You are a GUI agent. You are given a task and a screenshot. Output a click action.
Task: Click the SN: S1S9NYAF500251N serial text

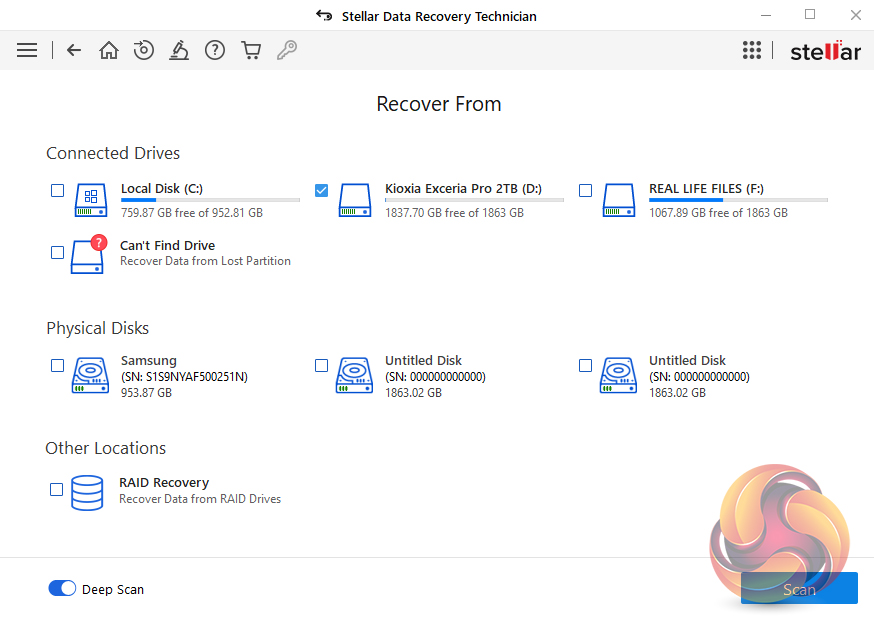tap(184, 377)
